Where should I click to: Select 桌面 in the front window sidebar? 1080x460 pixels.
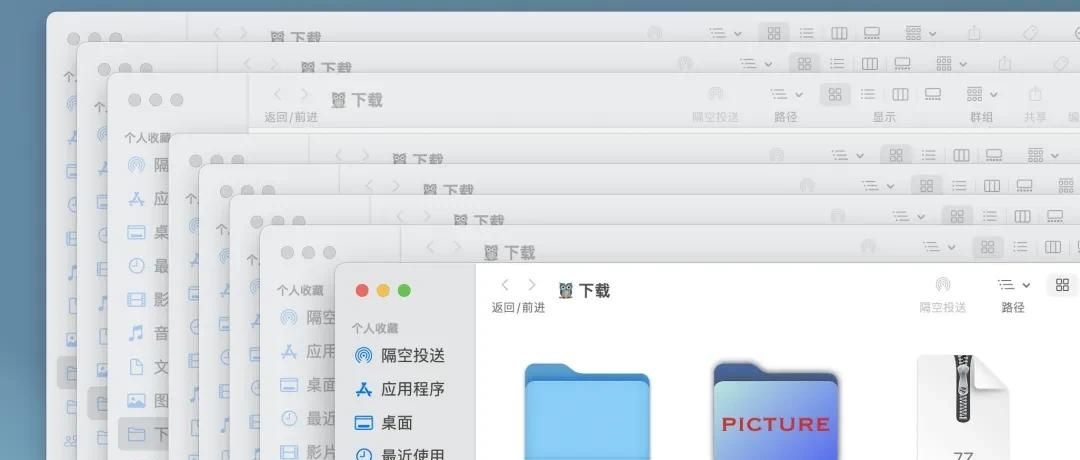point(384,423)
